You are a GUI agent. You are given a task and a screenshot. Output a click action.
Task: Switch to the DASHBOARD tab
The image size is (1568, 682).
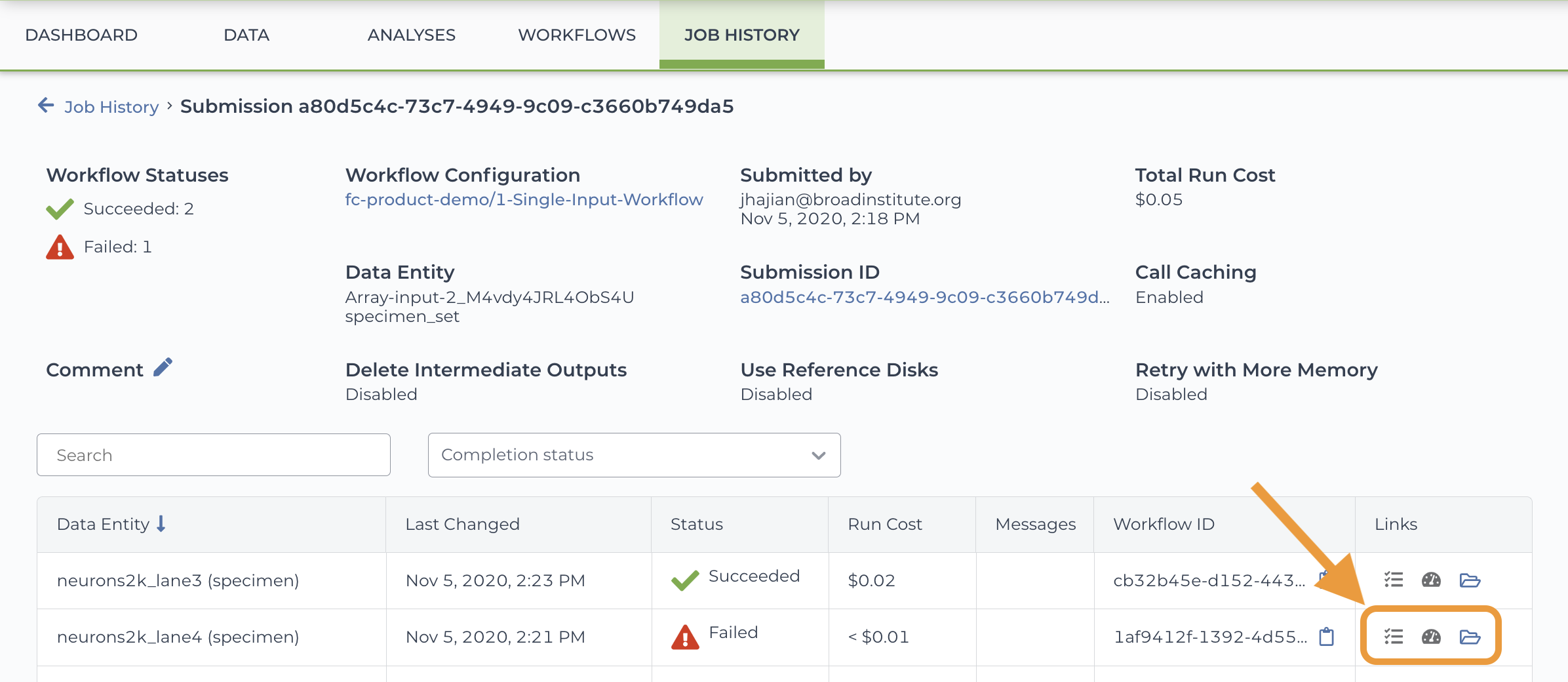[81, 35]
